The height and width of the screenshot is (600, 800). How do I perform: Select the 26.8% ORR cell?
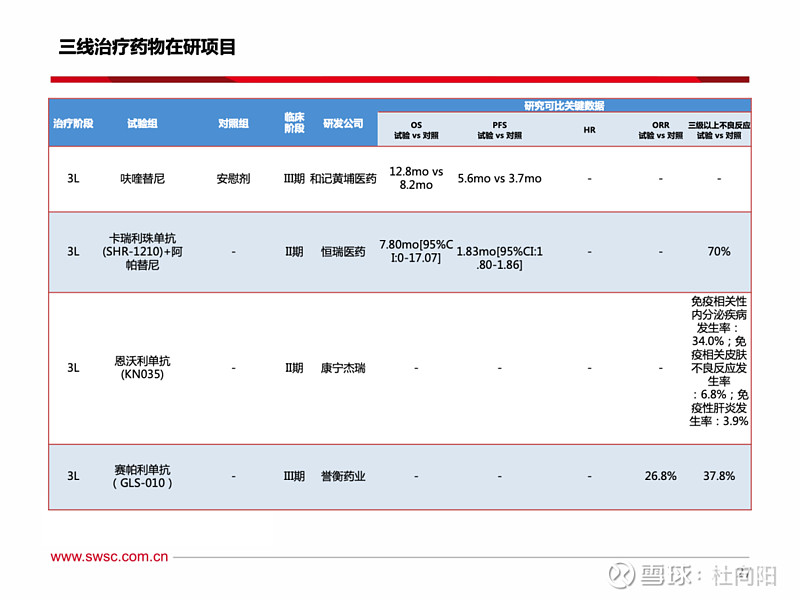pyautogui.click(x=661, y=476)
